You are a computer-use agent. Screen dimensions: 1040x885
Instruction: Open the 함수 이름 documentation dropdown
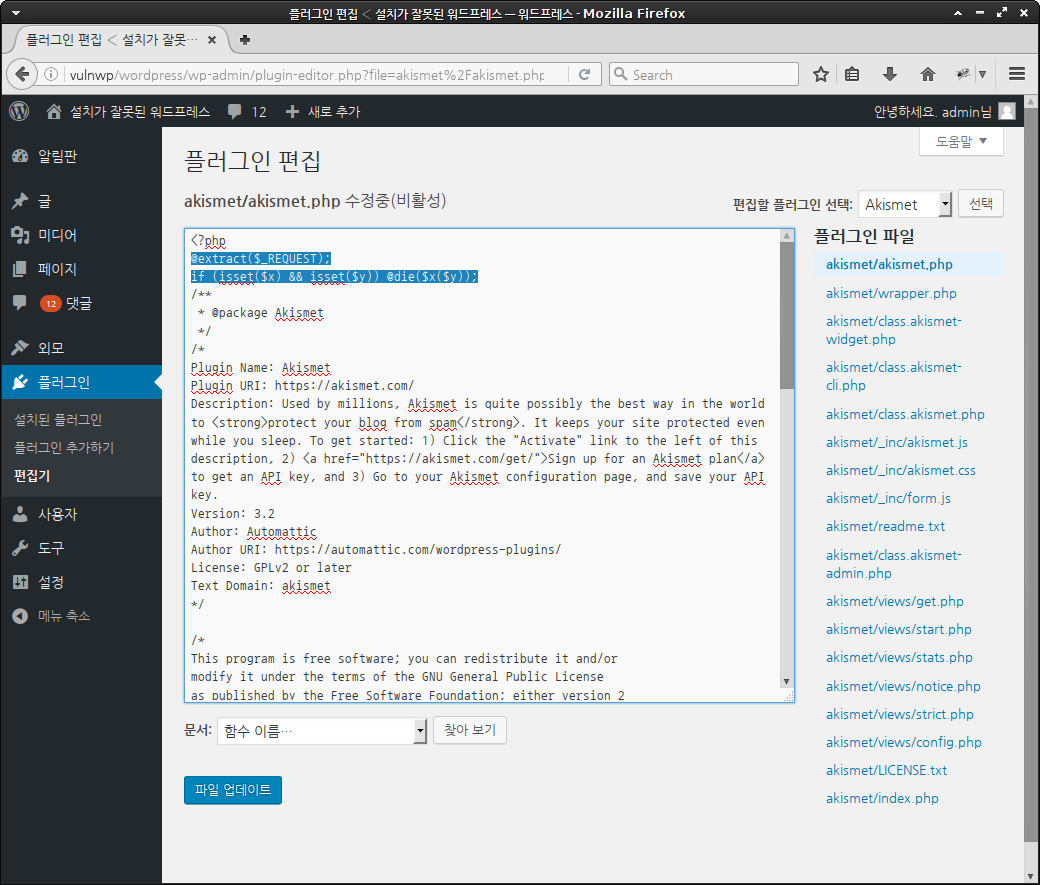click(x=322, y=731)
